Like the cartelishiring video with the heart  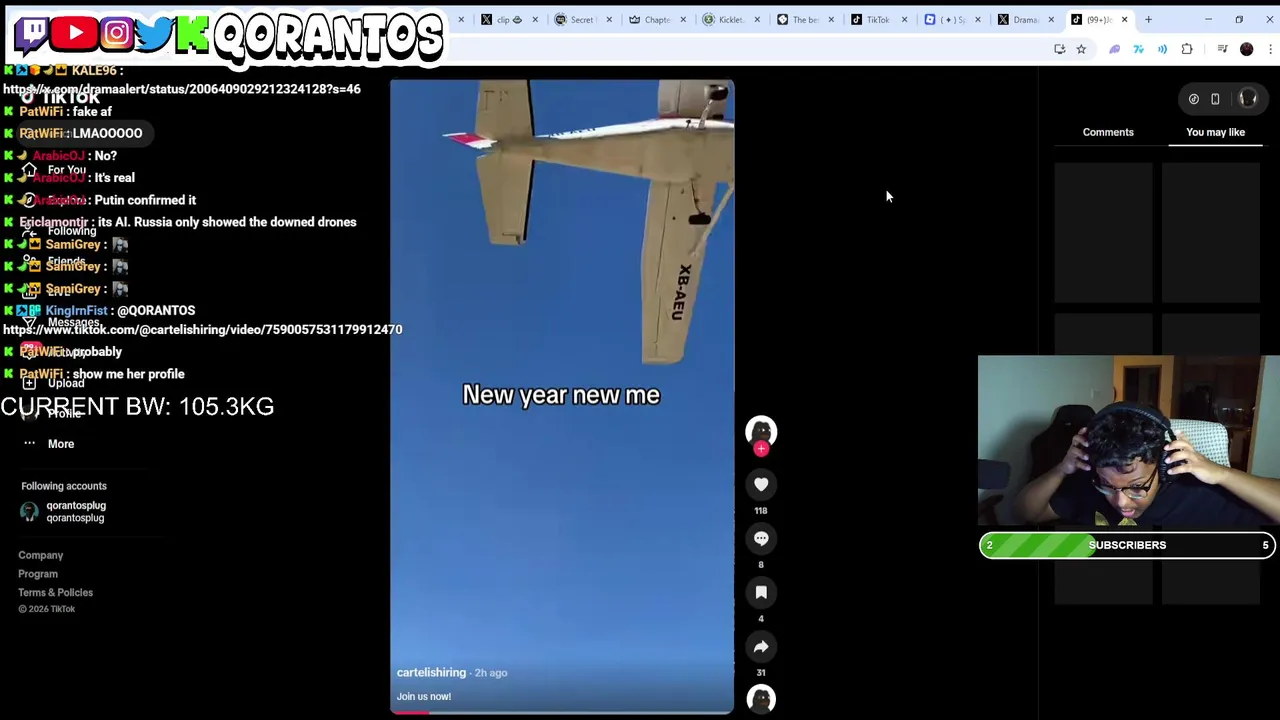pos(761,484)
